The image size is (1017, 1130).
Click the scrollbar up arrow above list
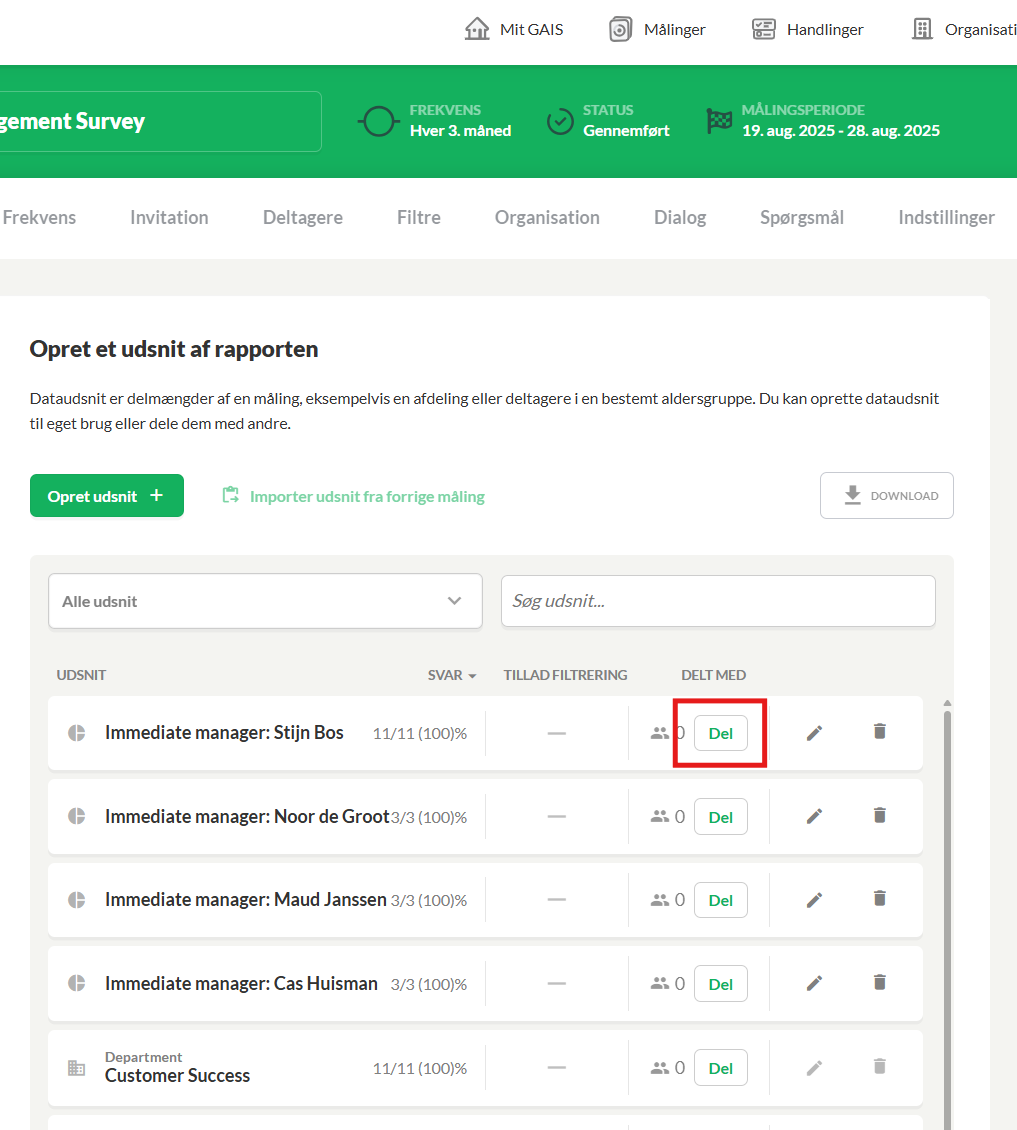(947, 703)
